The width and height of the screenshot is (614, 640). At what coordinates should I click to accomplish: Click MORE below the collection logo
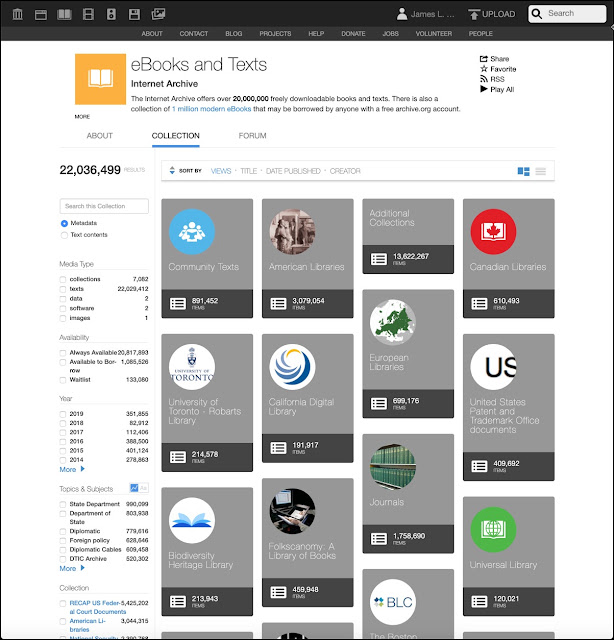(82, 117)
